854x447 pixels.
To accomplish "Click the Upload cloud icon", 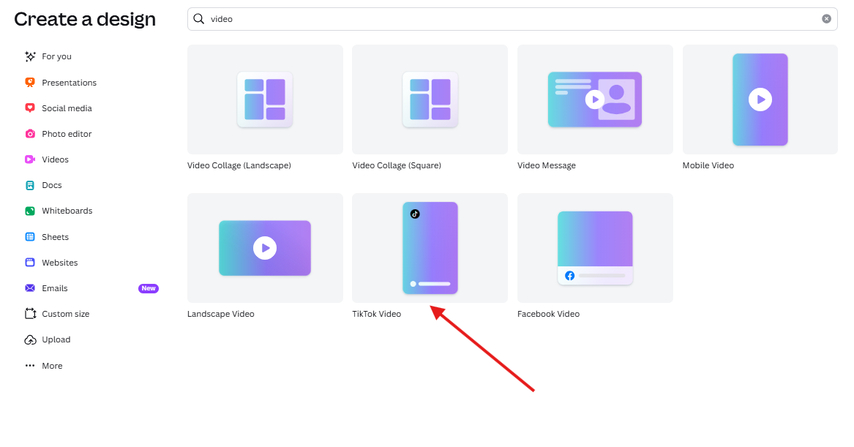I will 30,340.
